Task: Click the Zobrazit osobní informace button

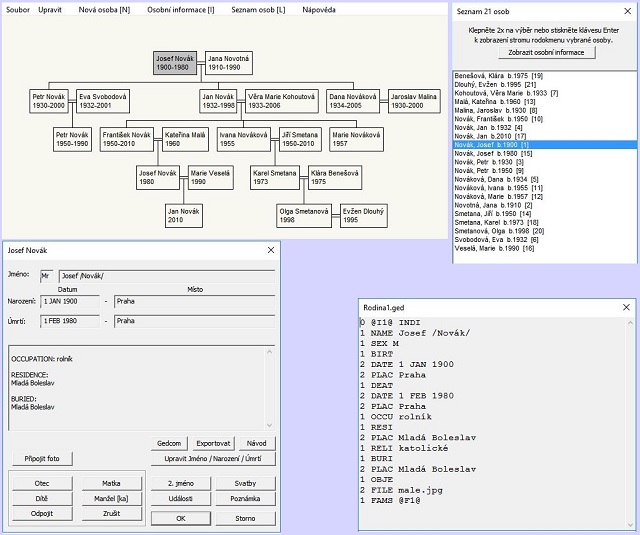Action: 545,52
